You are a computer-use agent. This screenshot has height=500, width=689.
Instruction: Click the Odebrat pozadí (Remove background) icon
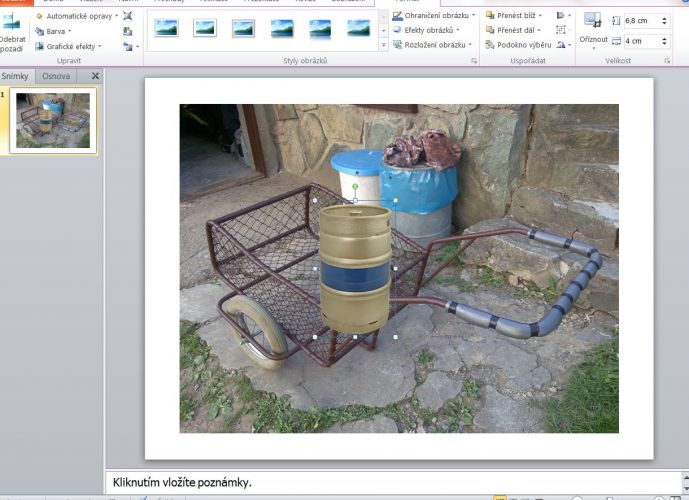tap(11, 22)
